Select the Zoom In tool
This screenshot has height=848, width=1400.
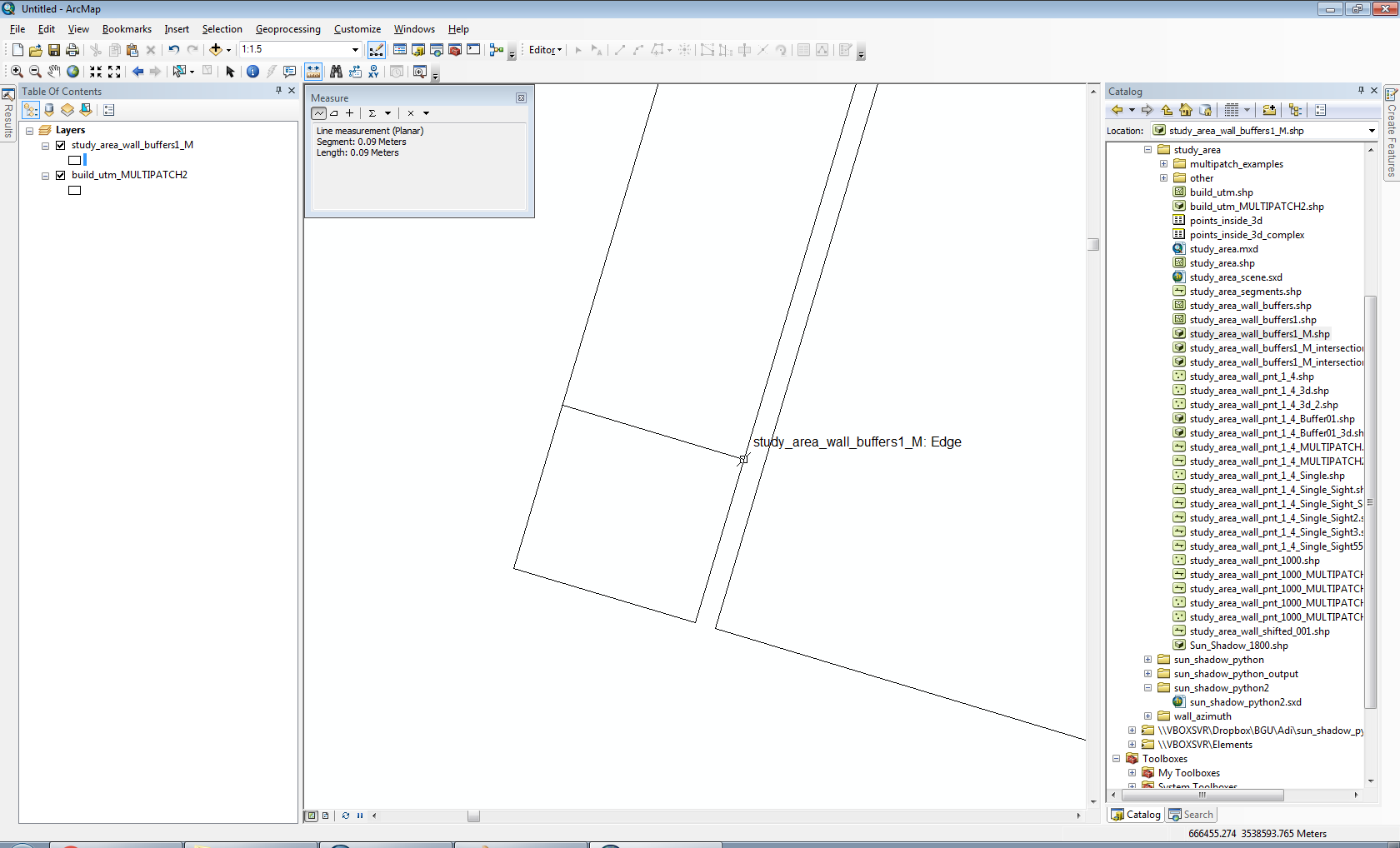pos(17,72)
